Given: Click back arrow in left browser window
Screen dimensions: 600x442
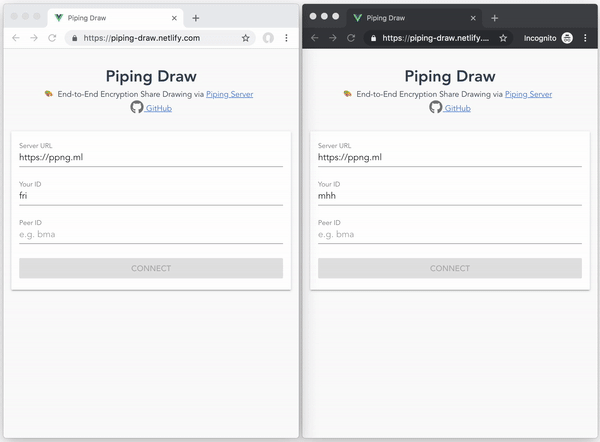Looking at the screenshot, I should pos(16,38).
